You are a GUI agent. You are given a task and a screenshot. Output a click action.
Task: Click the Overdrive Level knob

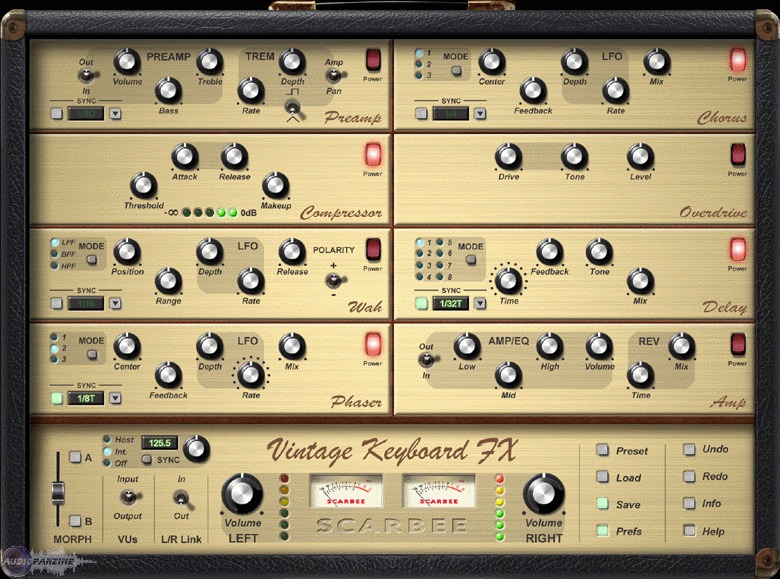point(640,157)
